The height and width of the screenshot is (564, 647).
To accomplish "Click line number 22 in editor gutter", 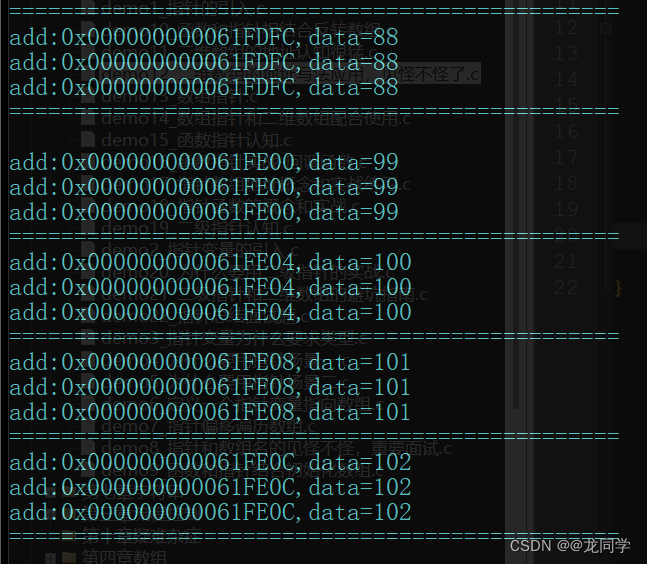I will pyautogui.click(x=566, y=288).
